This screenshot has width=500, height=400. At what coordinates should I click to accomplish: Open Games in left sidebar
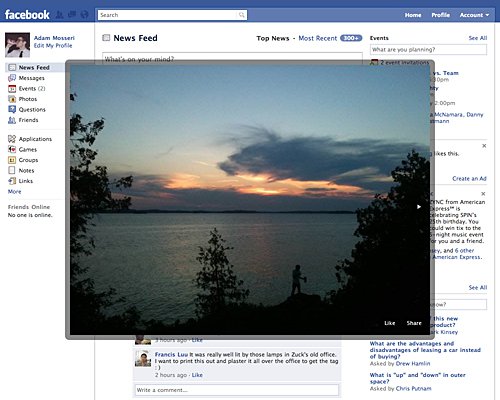click(x=28, y=149)
